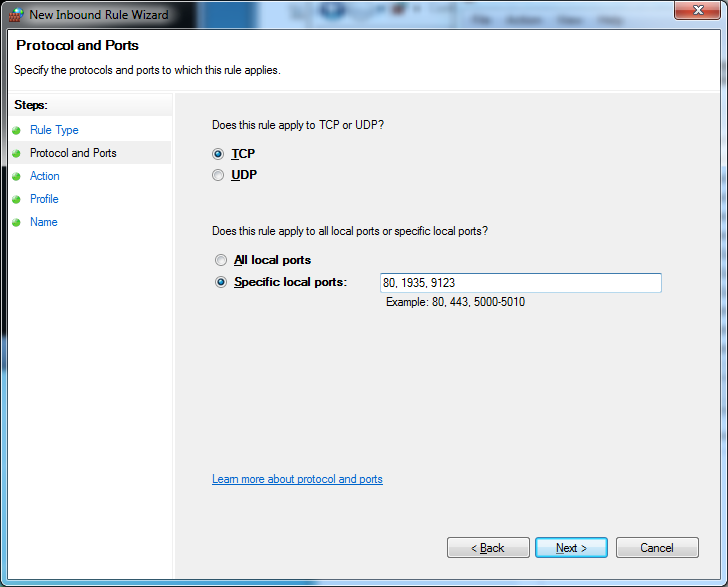728x587 pixels.
Task: Click the 'Steps:' heading in the sidebar
Action: (31, 105)
